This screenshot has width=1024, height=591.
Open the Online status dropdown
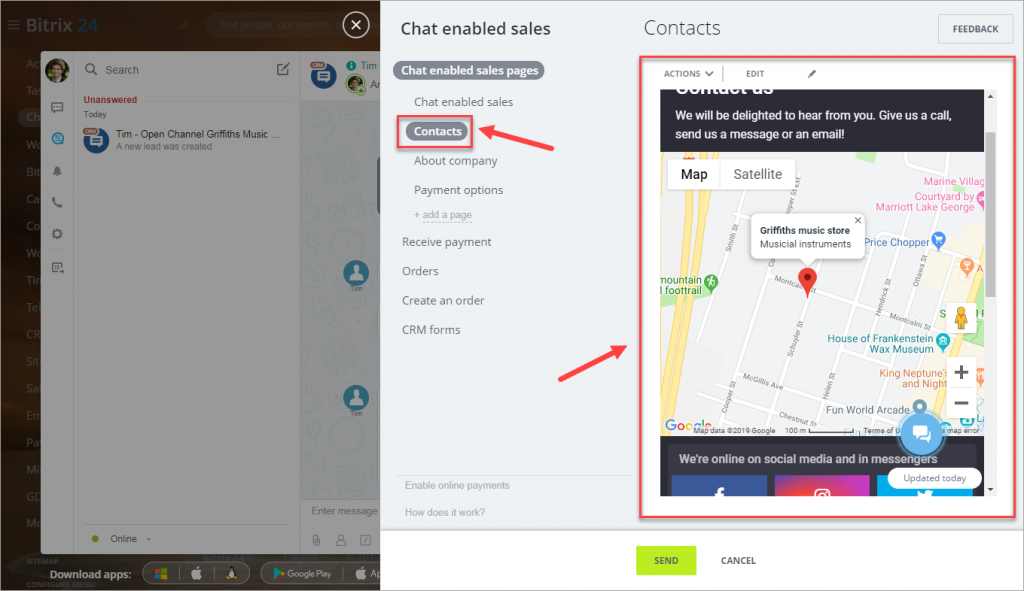click(x=123, y=539)
